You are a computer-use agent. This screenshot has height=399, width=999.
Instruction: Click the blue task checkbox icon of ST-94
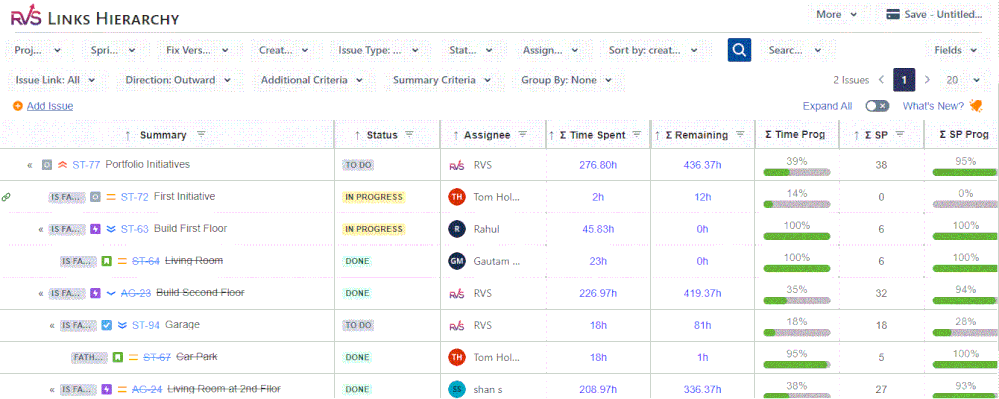(107, 325)
